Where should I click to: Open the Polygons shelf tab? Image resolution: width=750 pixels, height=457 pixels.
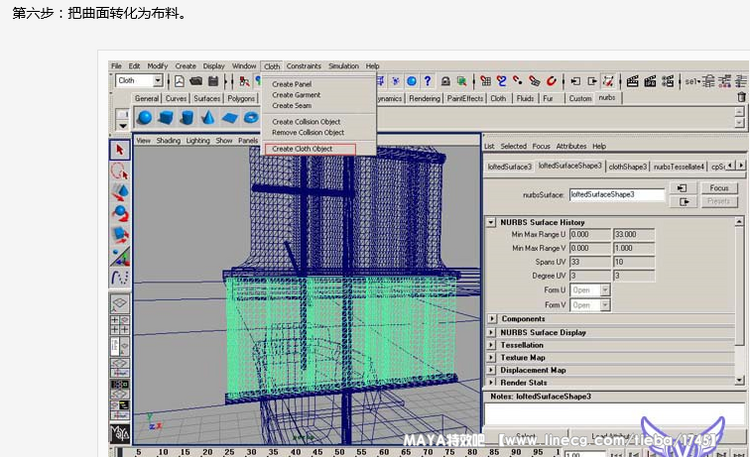(241, 99)
